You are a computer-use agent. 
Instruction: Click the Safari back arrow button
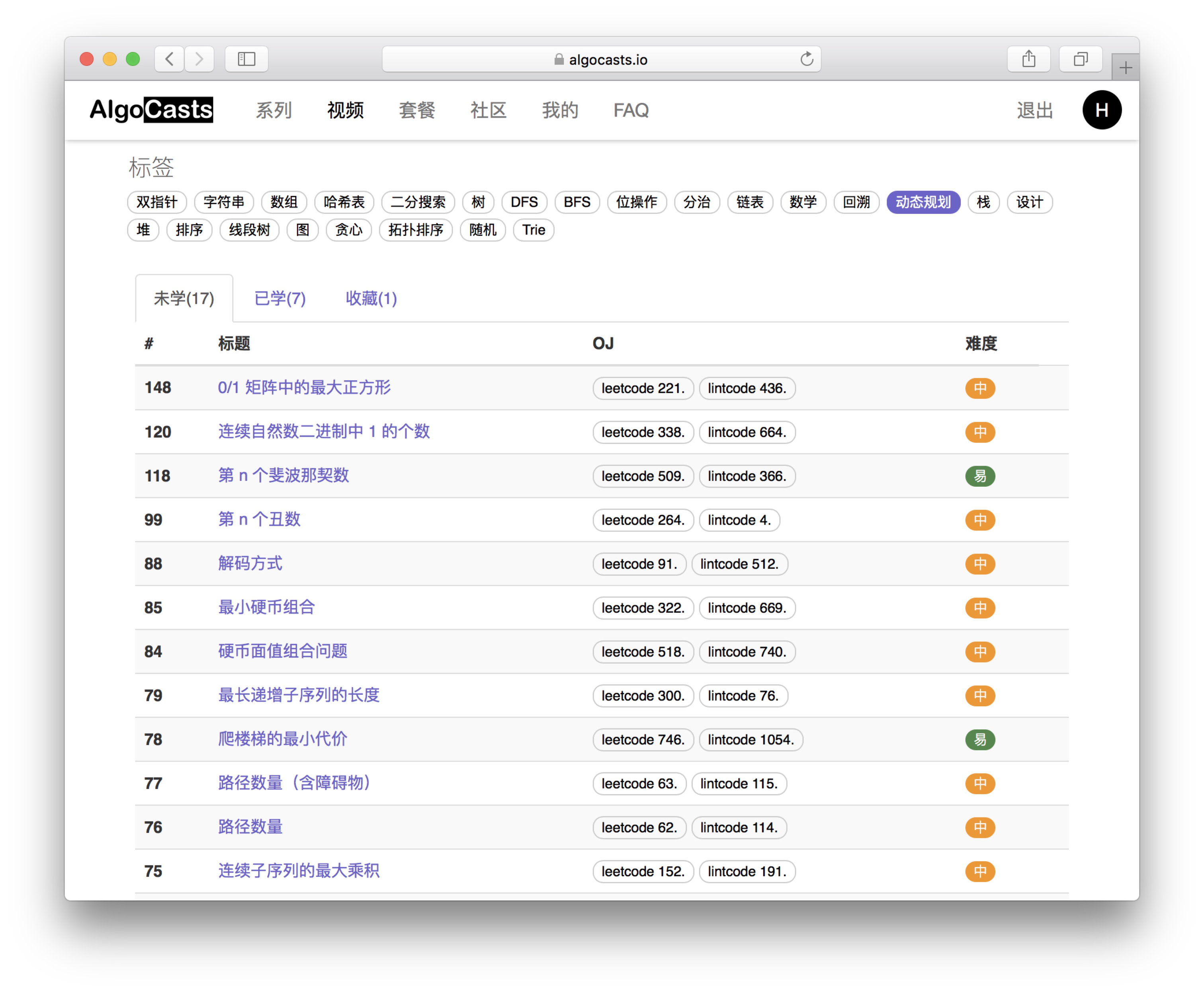click(169, 59)
